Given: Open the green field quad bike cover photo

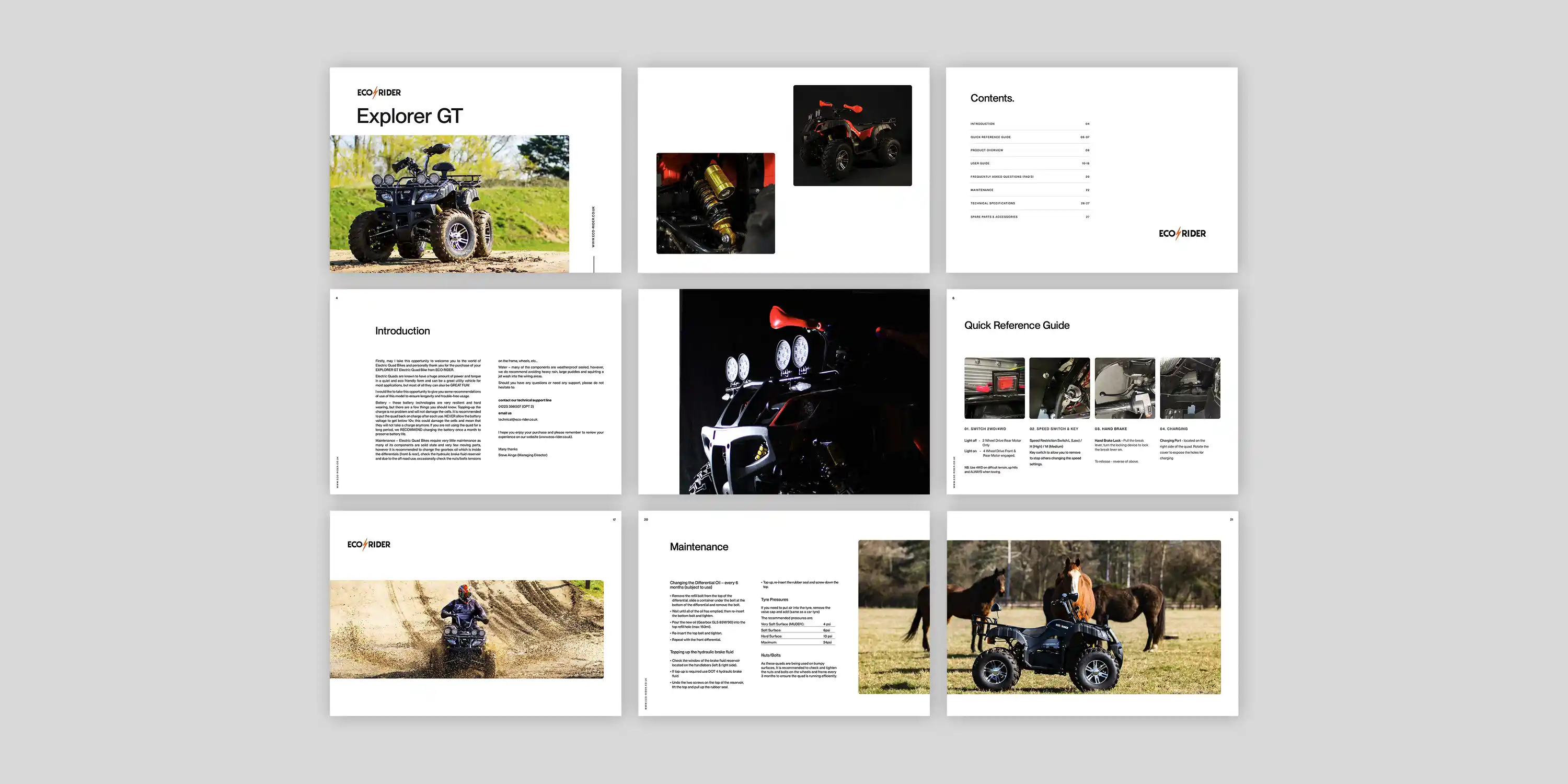Looking at the screenshot, I should [x=449, y=203].
